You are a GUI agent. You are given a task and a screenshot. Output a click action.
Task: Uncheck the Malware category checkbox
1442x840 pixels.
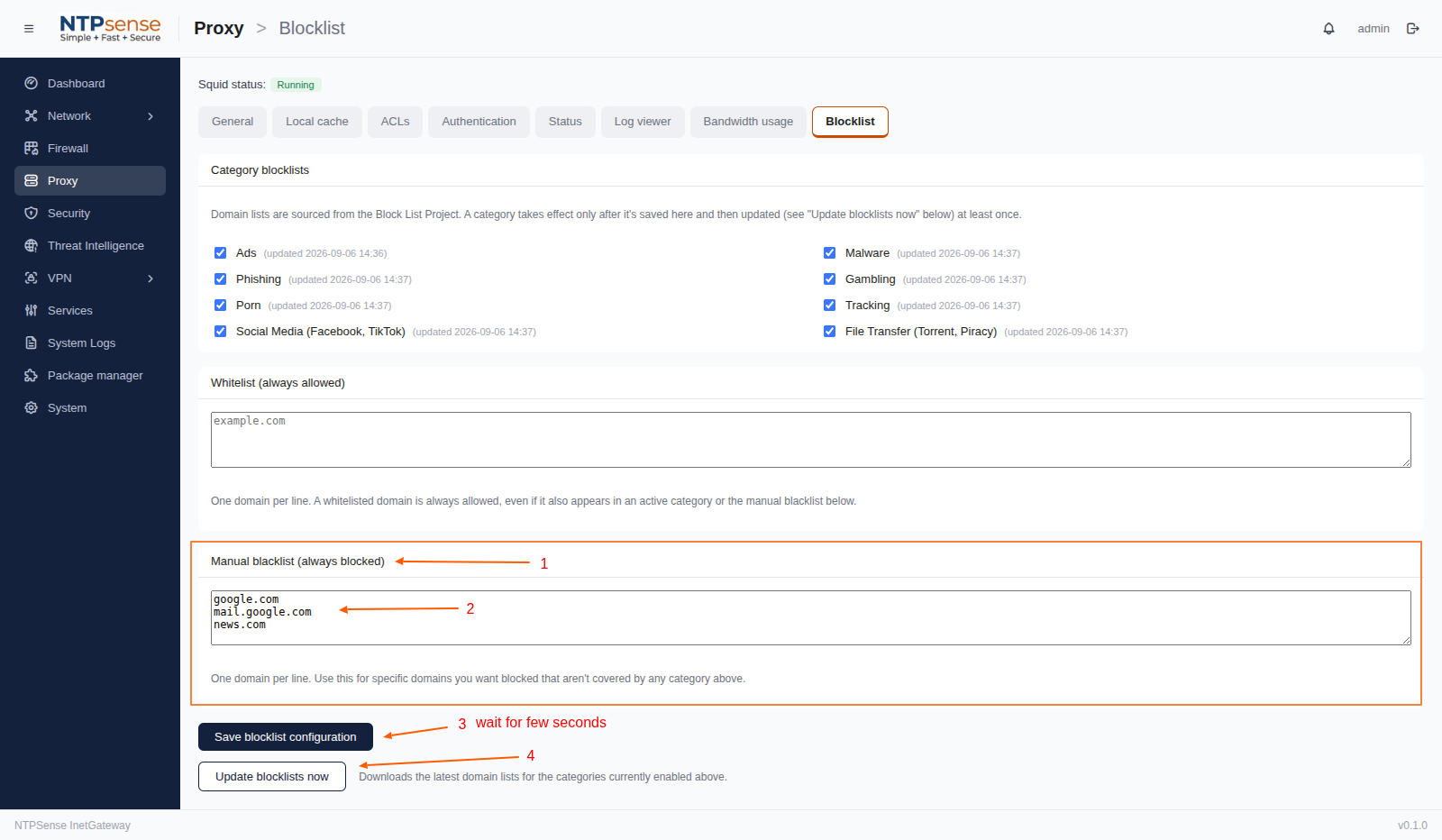pos(829,253)
